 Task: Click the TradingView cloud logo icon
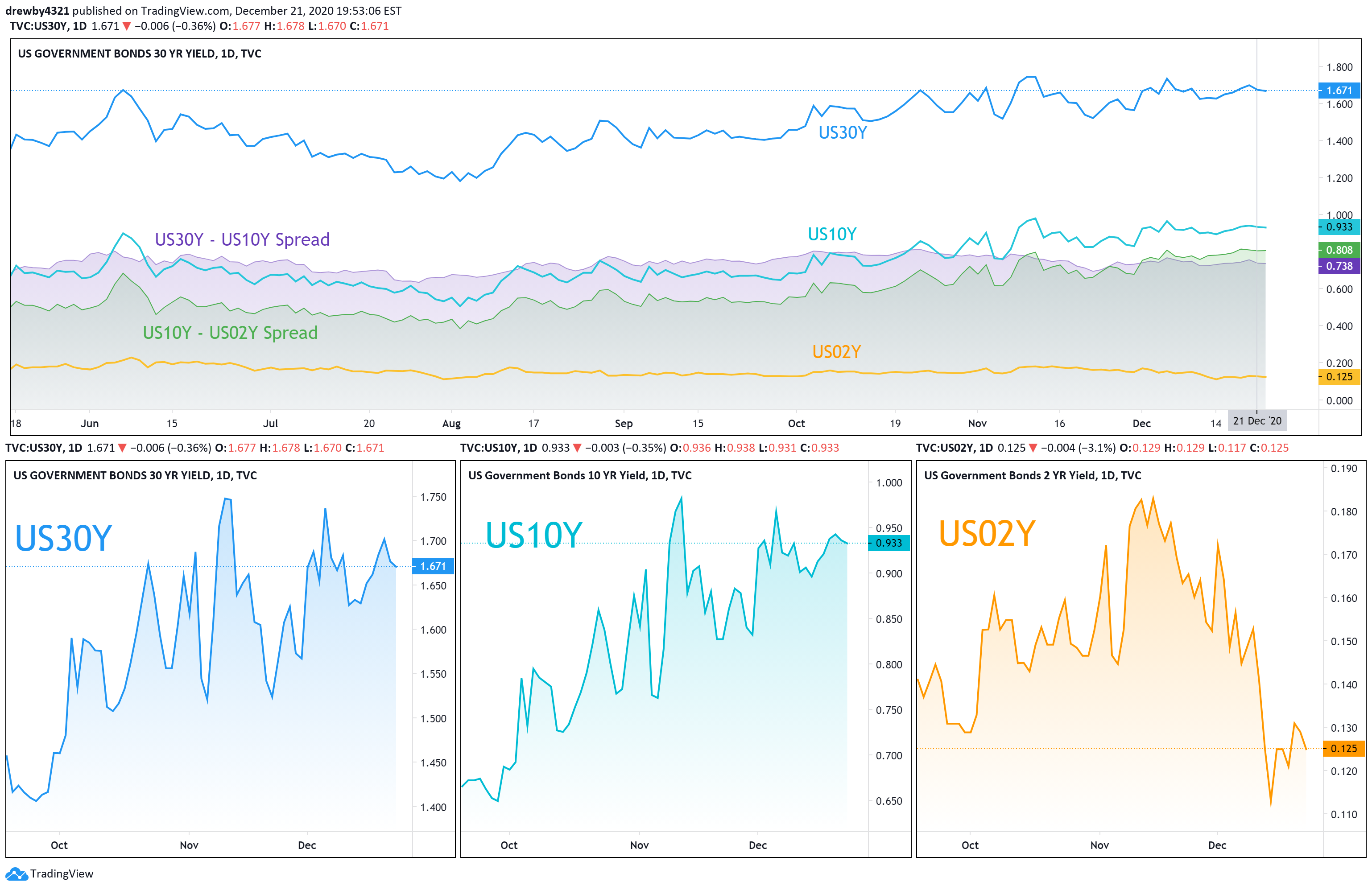16,874
